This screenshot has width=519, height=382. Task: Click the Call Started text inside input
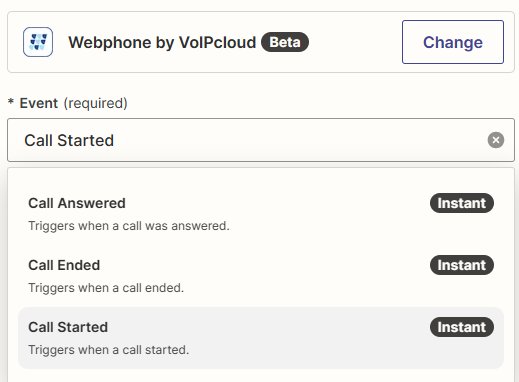69,140
